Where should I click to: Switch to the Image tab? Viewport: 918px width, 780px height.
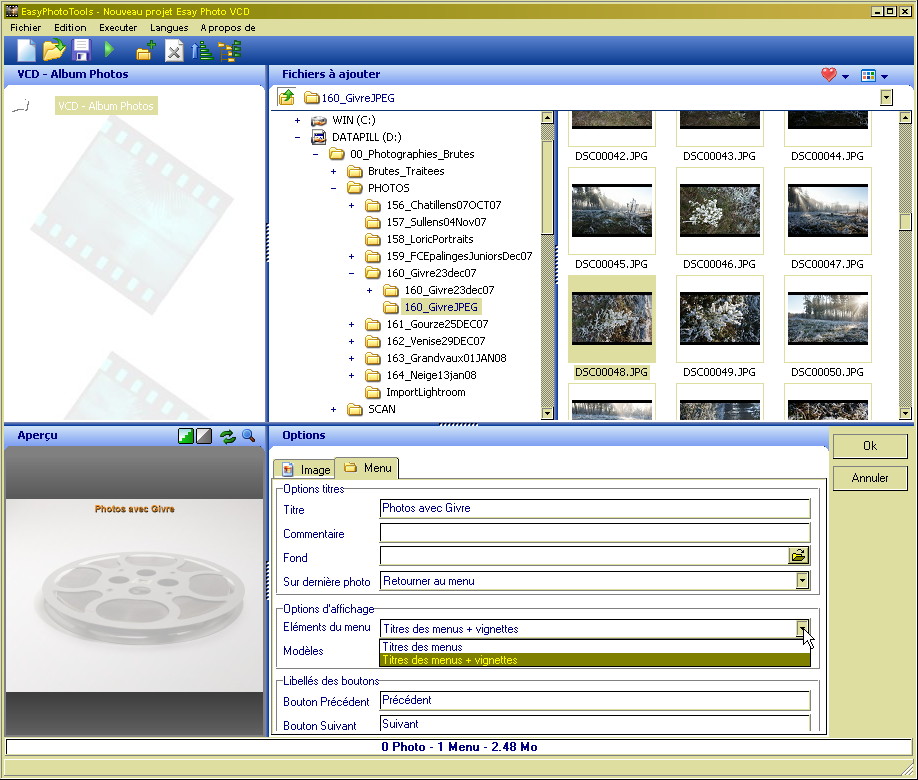pos(306,469)
